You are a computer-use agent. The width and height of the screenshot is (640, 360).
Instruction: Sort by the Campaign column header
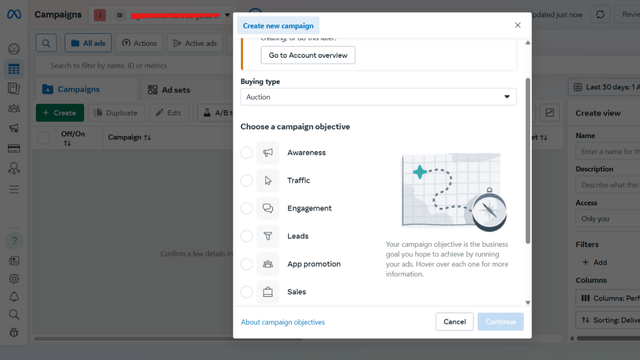(x=129, y=138)
